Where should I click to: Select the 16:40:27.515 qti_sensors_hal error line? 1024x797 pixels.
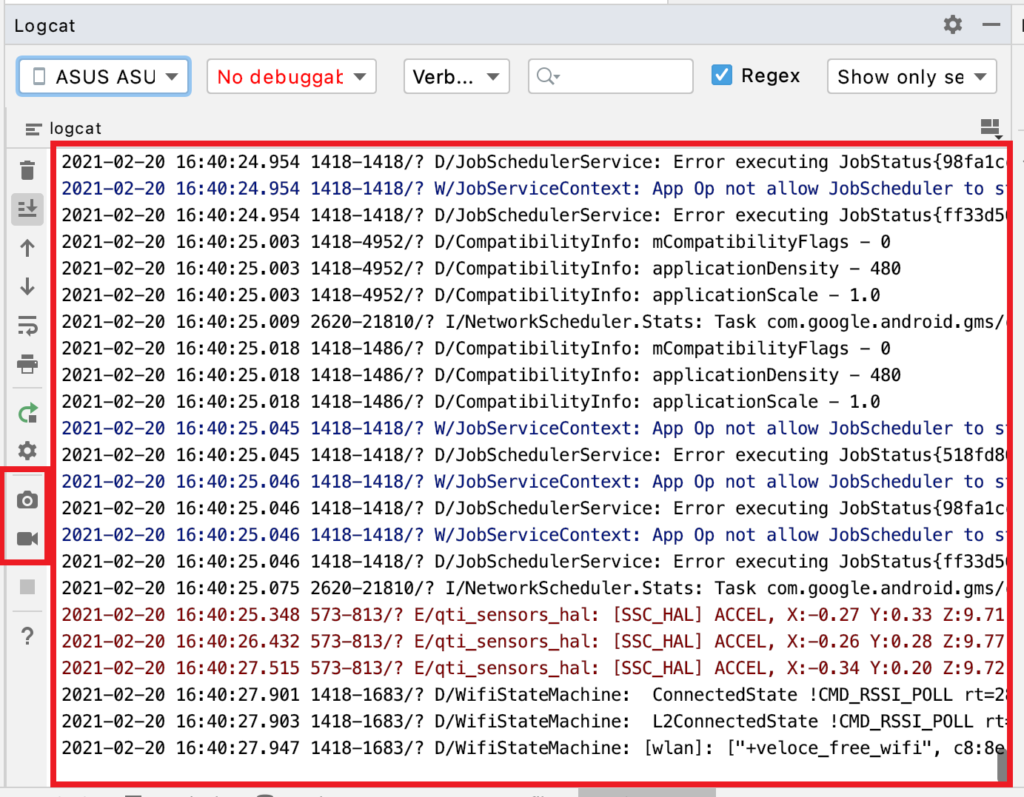point(533,668)
